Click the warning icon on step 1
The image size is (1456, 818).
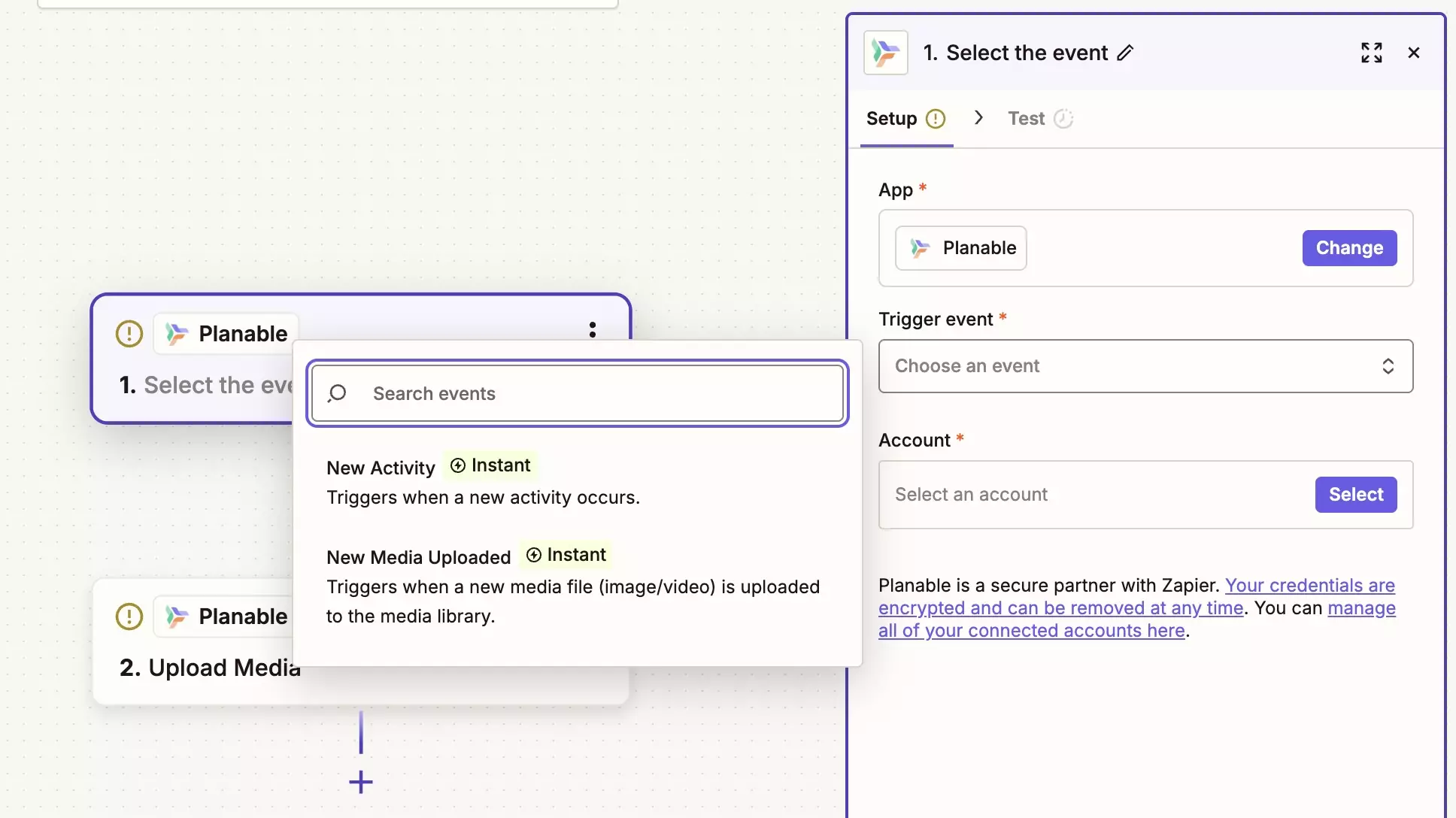tap(129, 334)
